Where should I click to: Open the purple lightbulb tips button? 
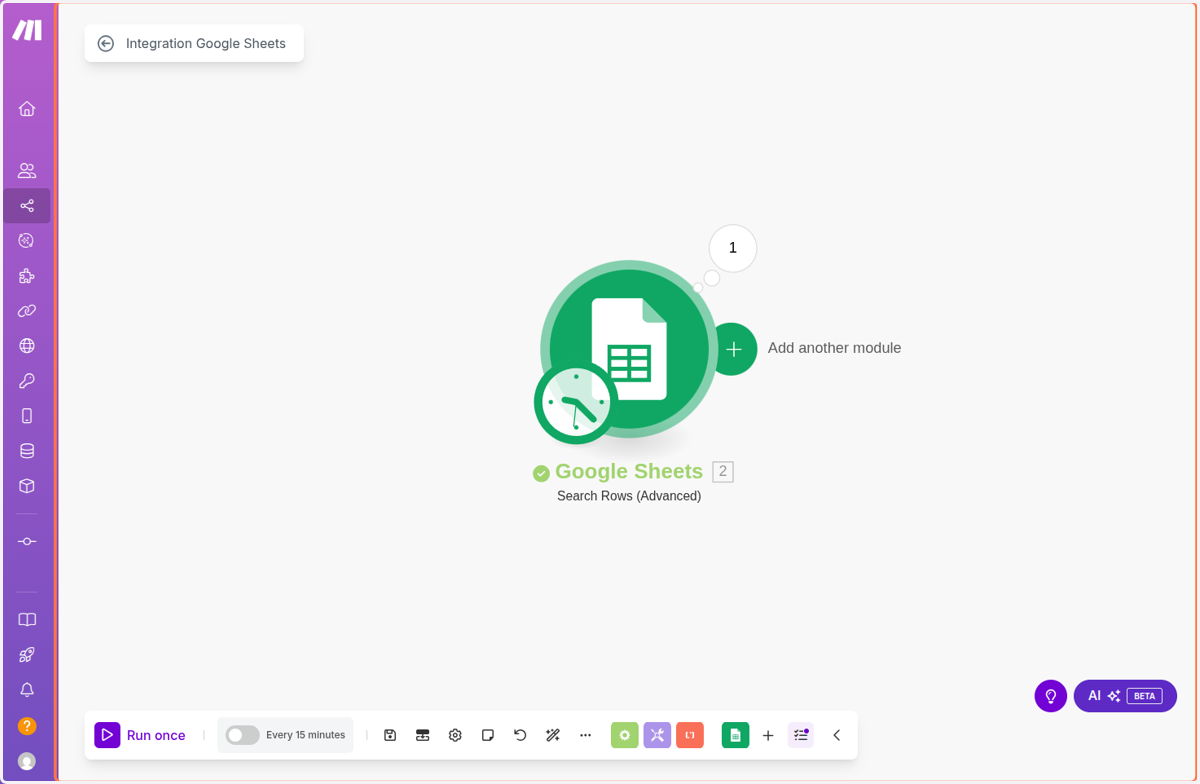pyautogui.click(x=1051, y=696)
